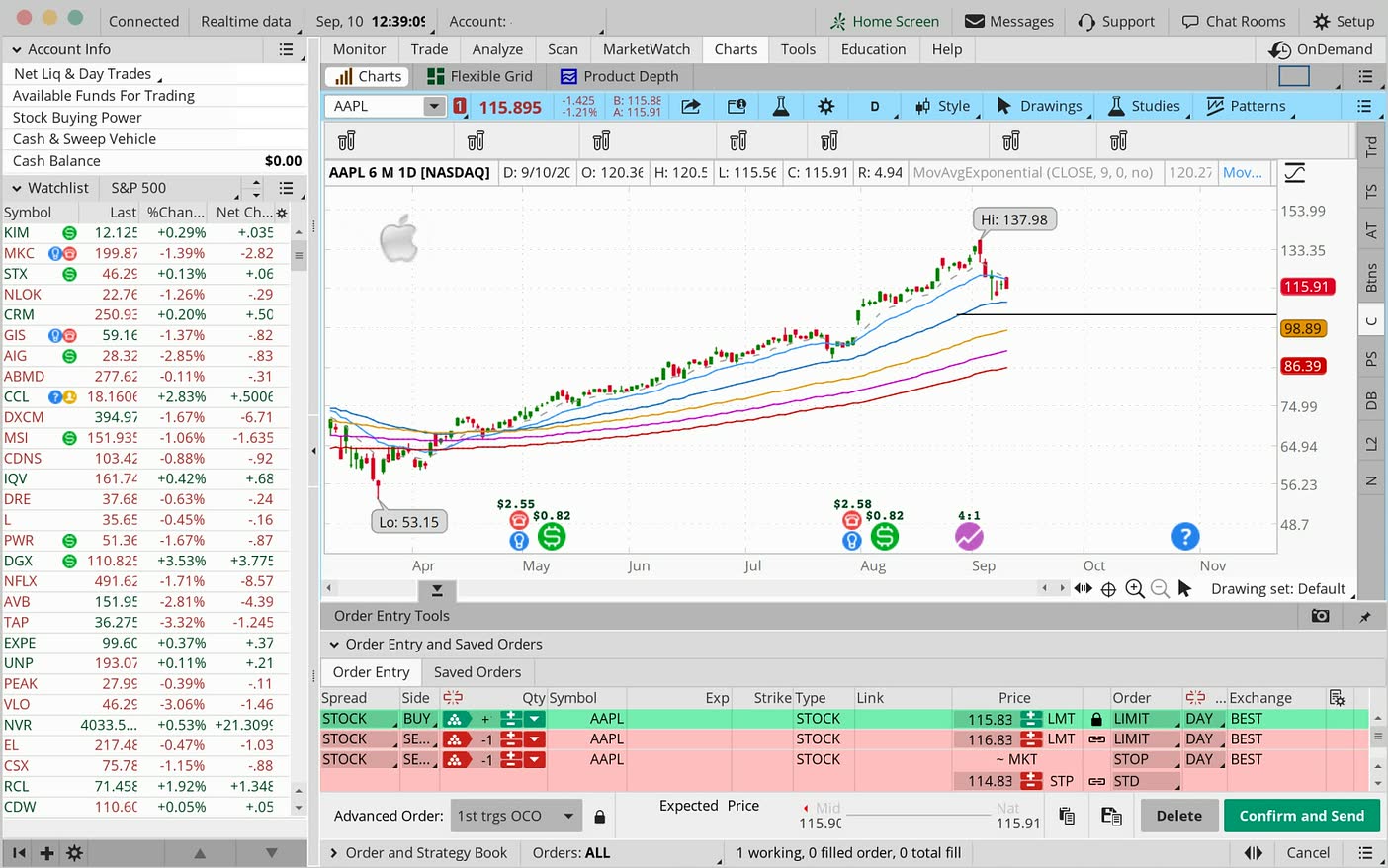
Task: Toggle the L2 side panel button
Action: 1371,444
